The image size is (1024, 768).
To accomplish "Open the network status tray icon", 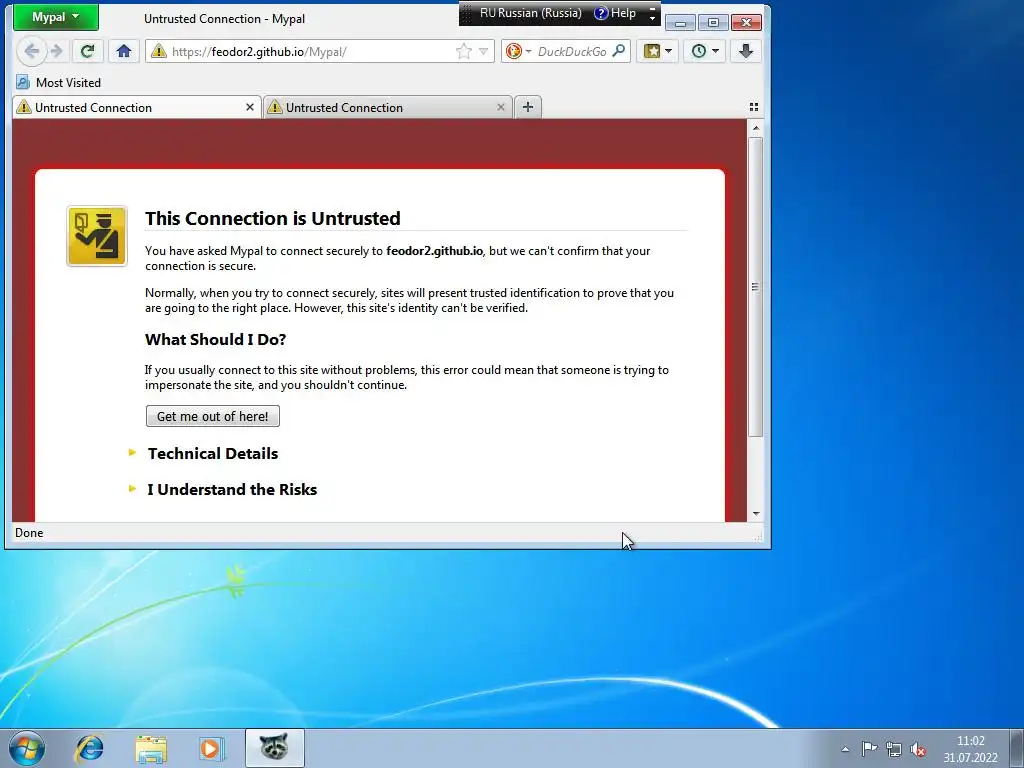I will (x=893, y=749).
